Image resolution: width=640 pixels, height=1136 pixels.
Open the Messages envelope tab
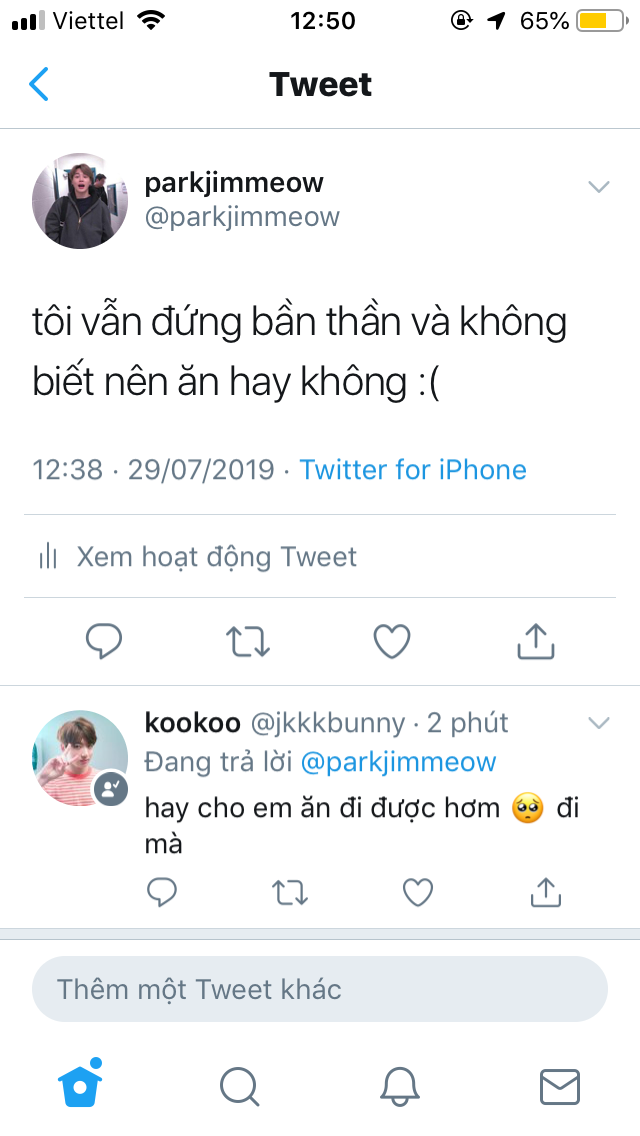pyautogui.click(x=560, y=1087)
